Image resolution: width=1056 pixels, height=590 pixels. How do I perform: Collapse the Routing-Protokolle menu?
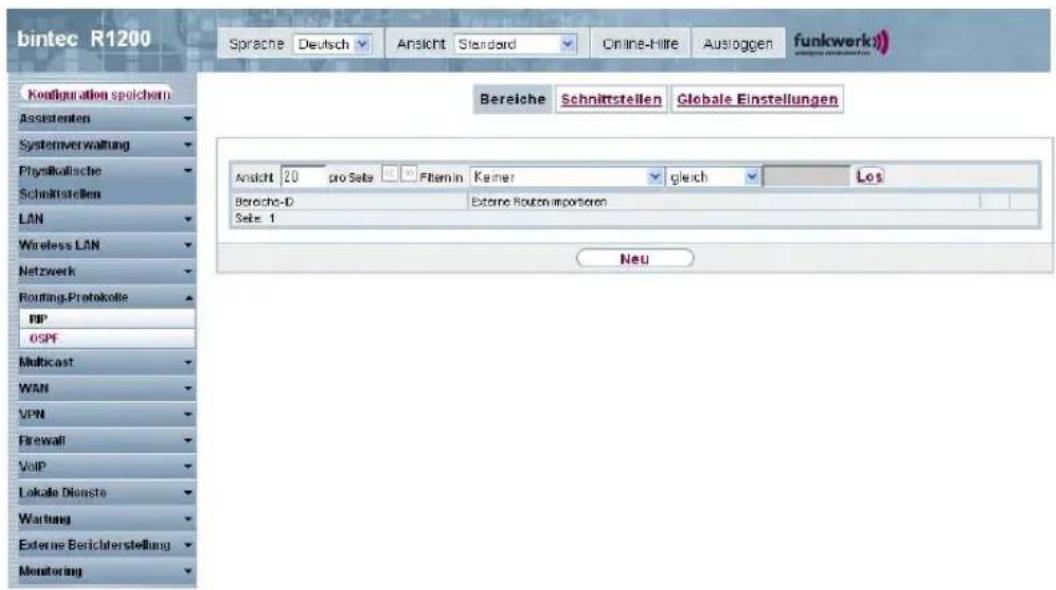point(106,297)
